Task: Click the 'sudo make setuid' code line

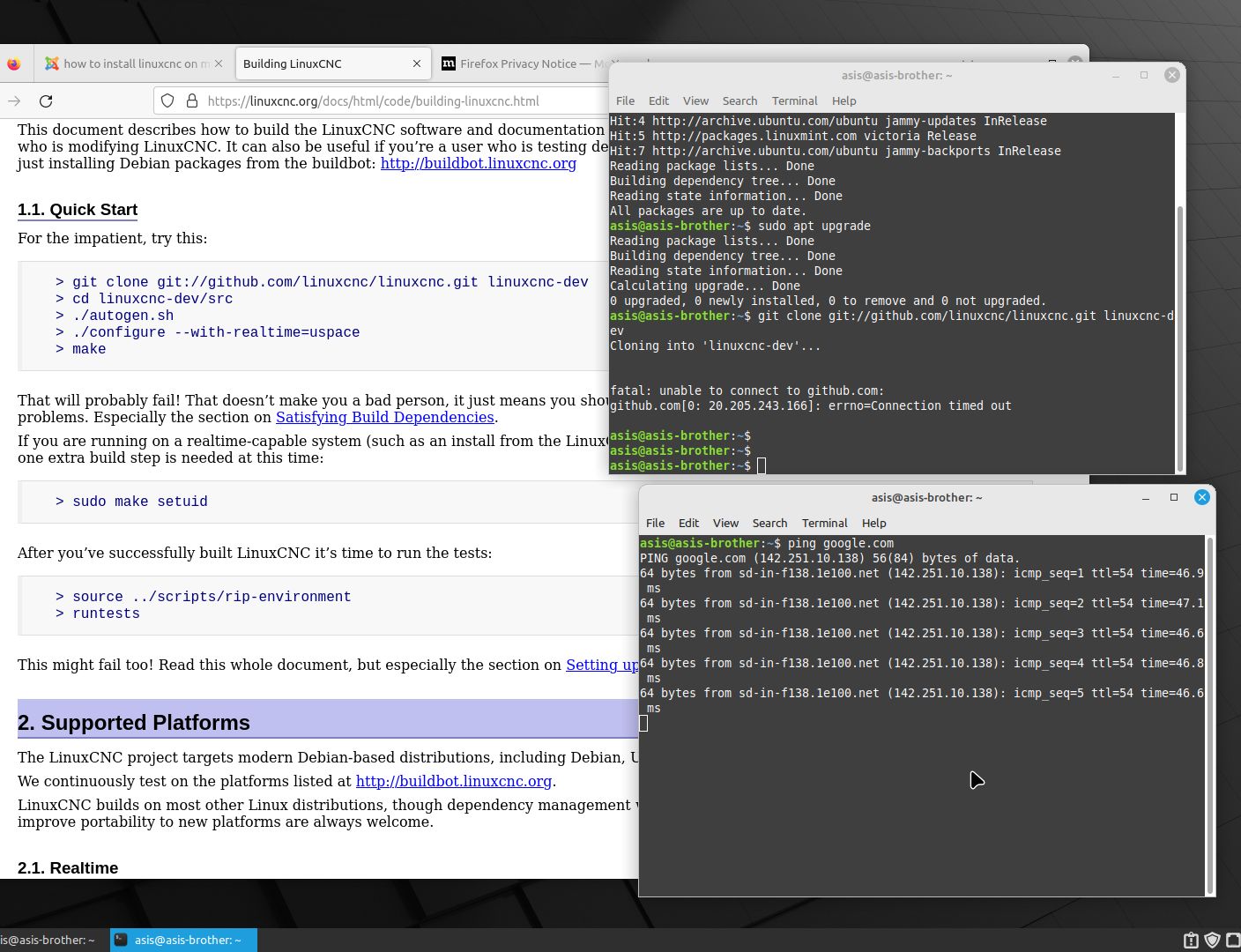Action: click(131, 502)
